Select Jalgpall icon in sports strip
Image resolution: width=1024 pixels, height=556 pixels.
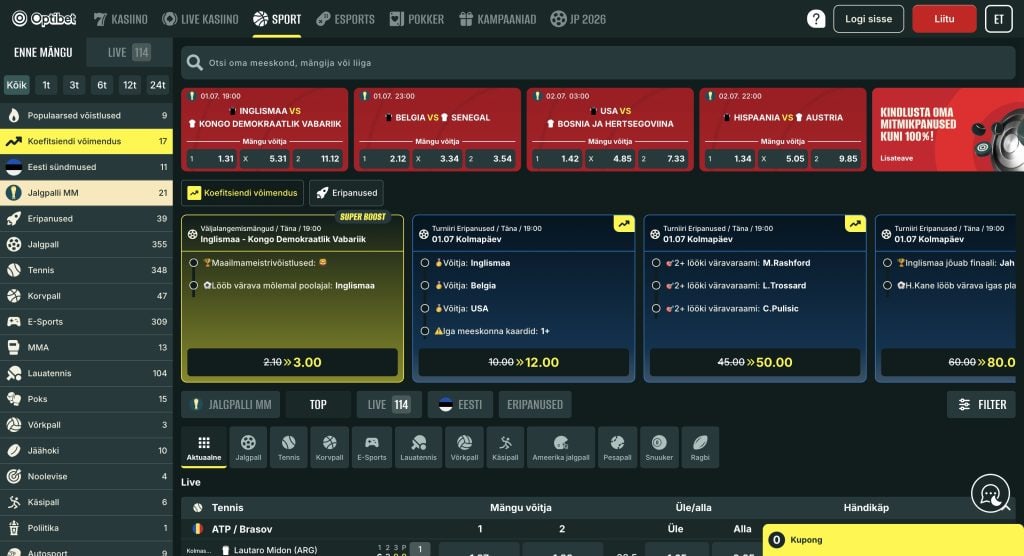tap(248, 448)
